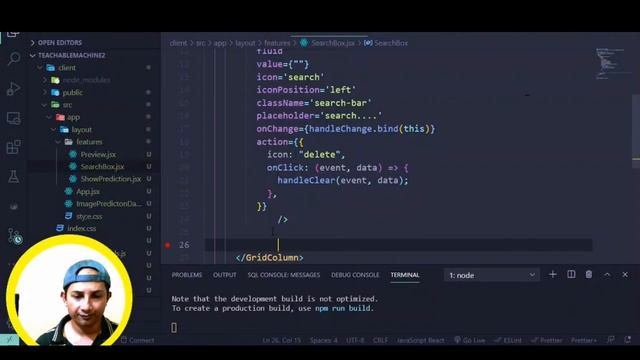
Task: Split the terminal panel
Action: [x=571, y=275]
